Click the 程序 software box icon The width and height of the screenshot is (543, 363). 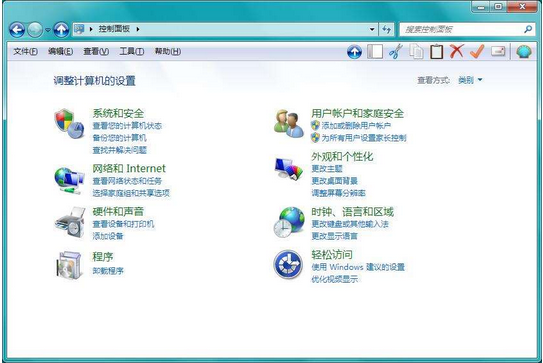click(69, 265)
